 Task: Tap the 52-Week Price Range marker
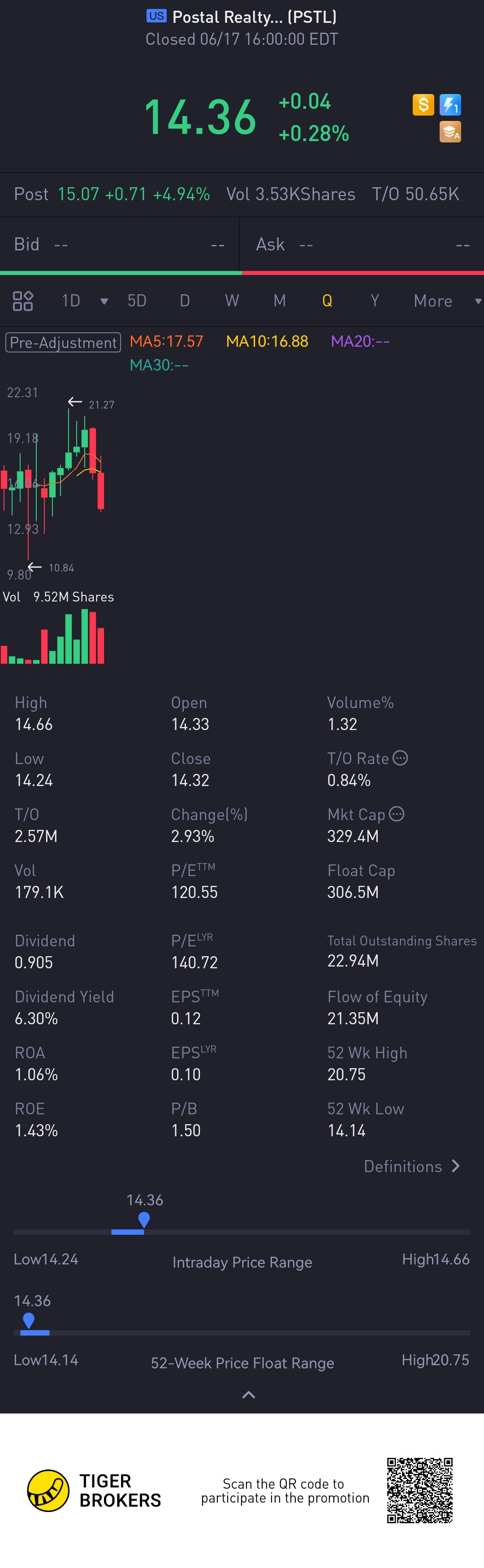pos(28,1320)
